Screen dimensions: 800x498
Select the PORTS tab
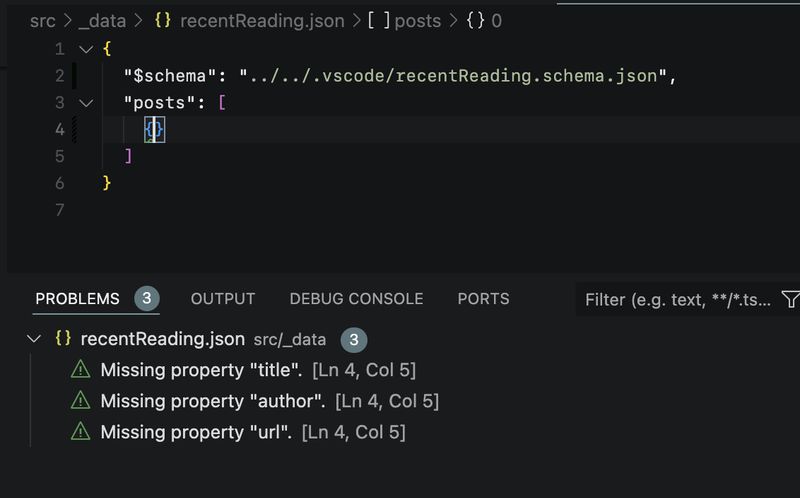click(x=483, y=299)
